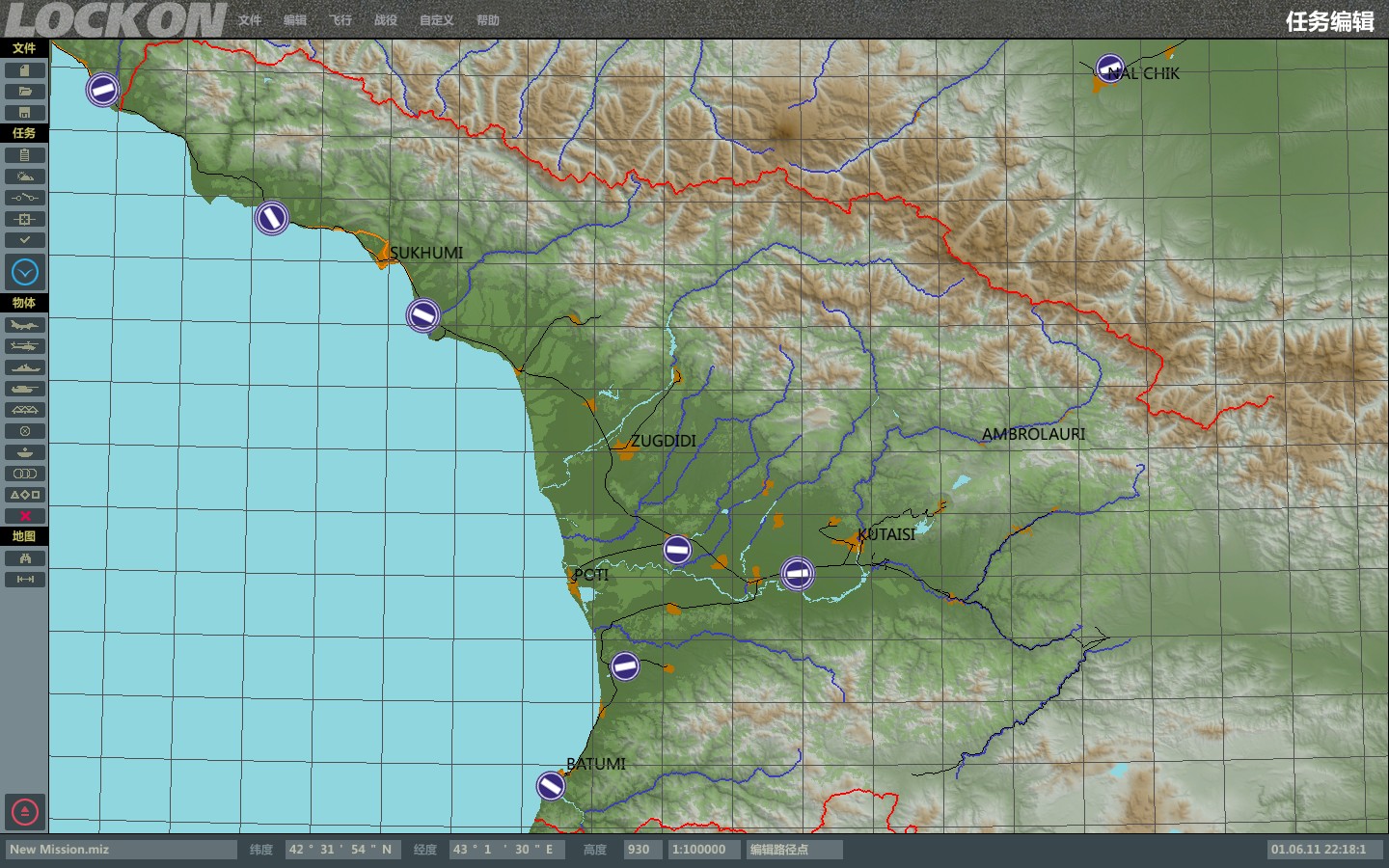Select the triple overlapping zones icon
Image resolution: width=1389 pixels, height=868 pixels.
(x=24, y=474)
